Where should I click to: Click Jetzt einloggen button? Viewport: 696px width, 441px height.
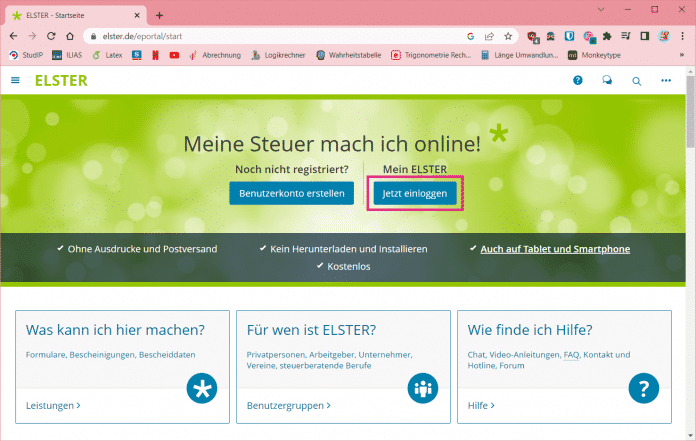[x=415, y=193]
